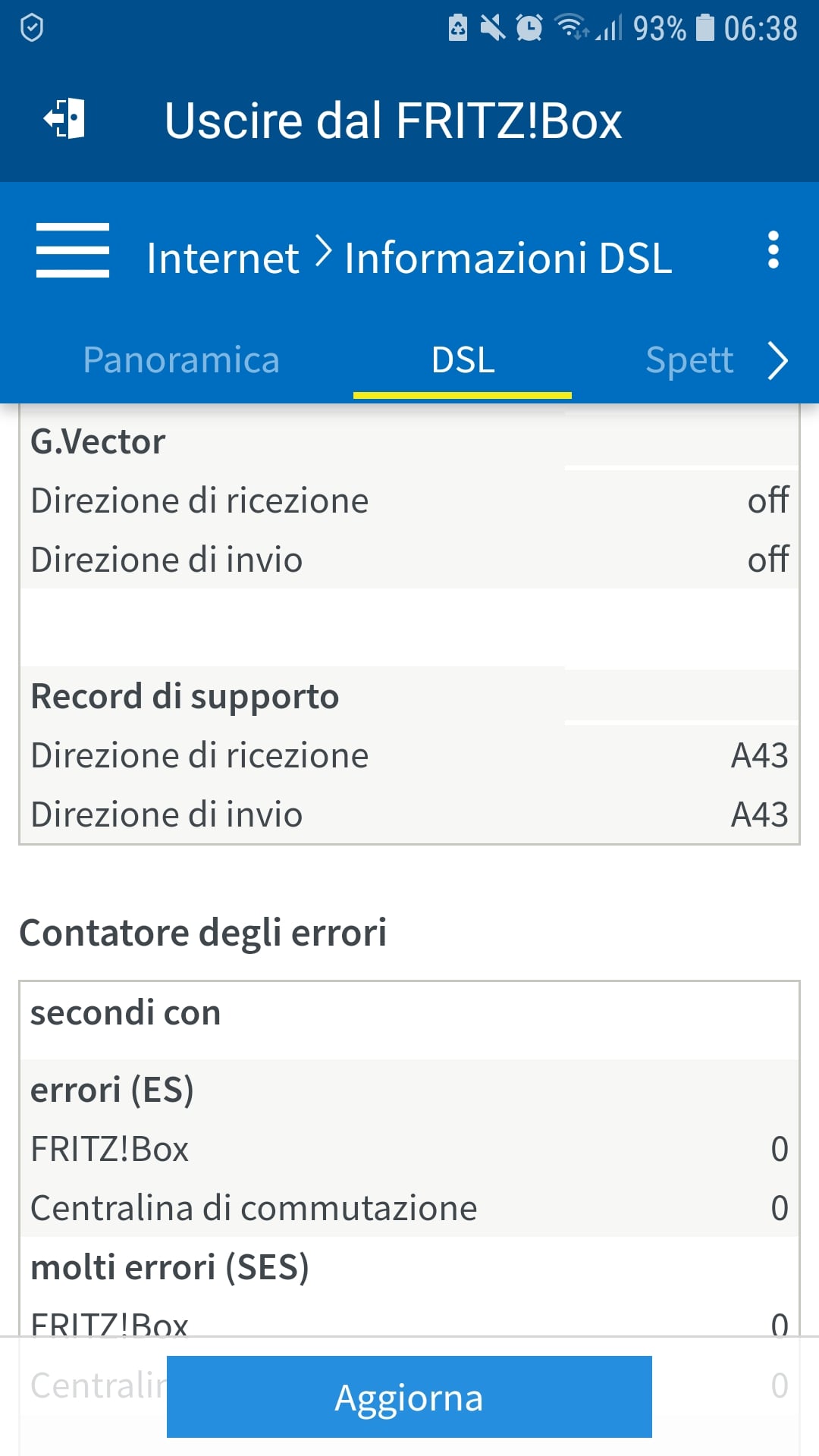Select the DSL tab
This screenshot has height=1456, width=819.
463,360
